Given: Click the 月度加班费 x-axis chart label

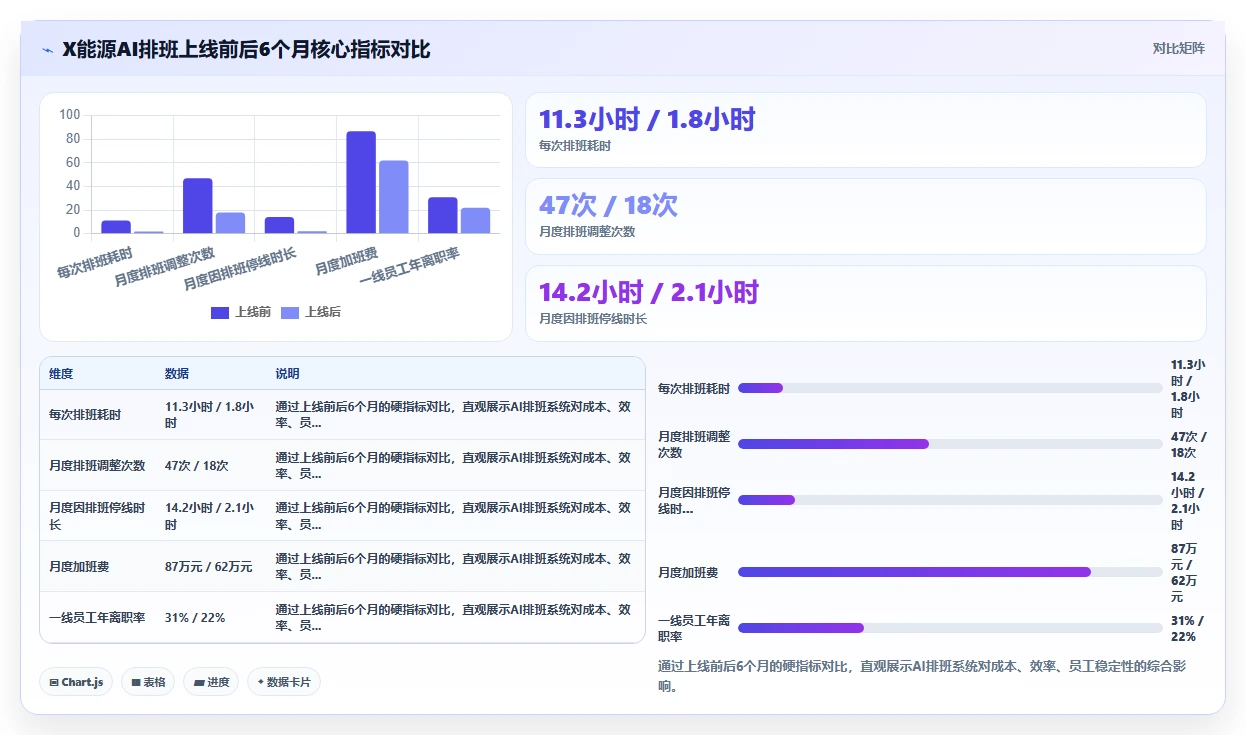Looking at the screenshot, I should pos(345,261).
